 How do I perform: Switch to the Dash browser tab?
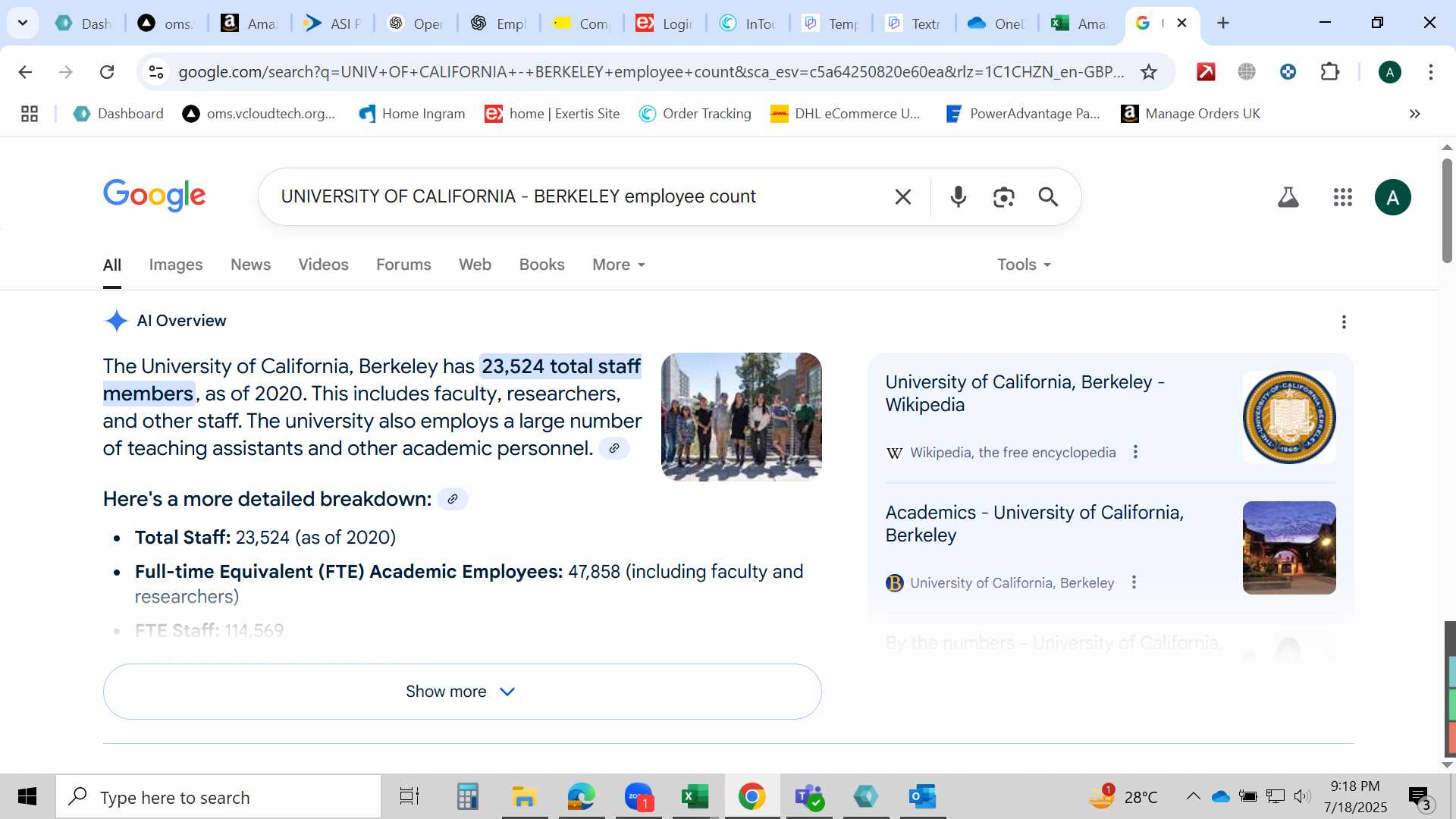pyautogui.click(x=83, y=24)
